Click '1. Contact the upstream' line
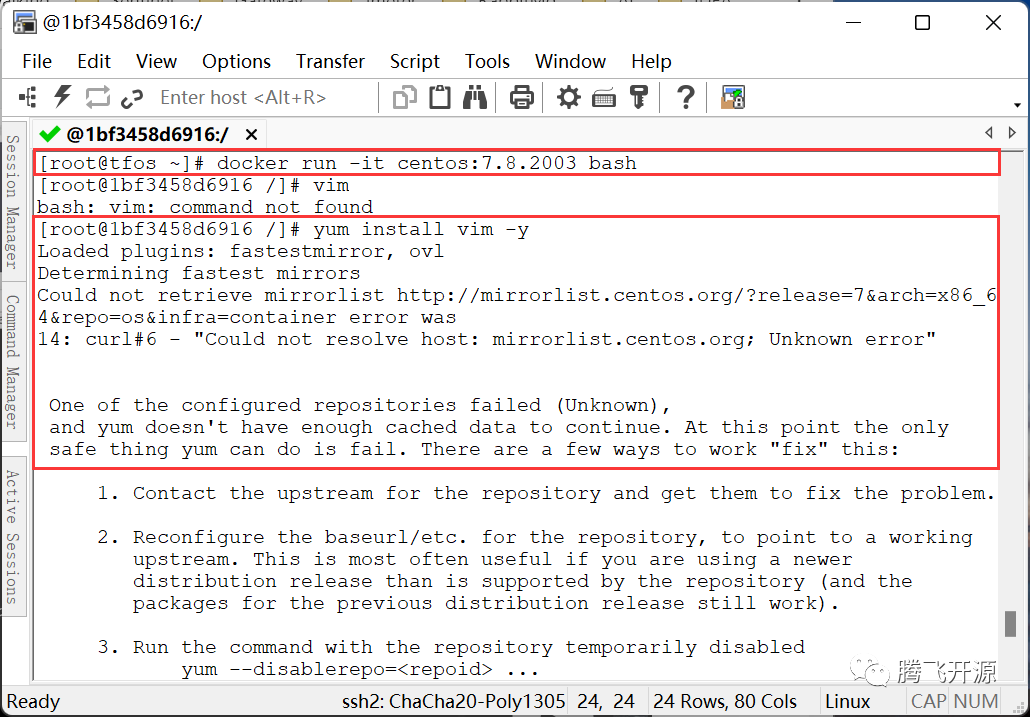1030x717 pixels. [546, 493]
